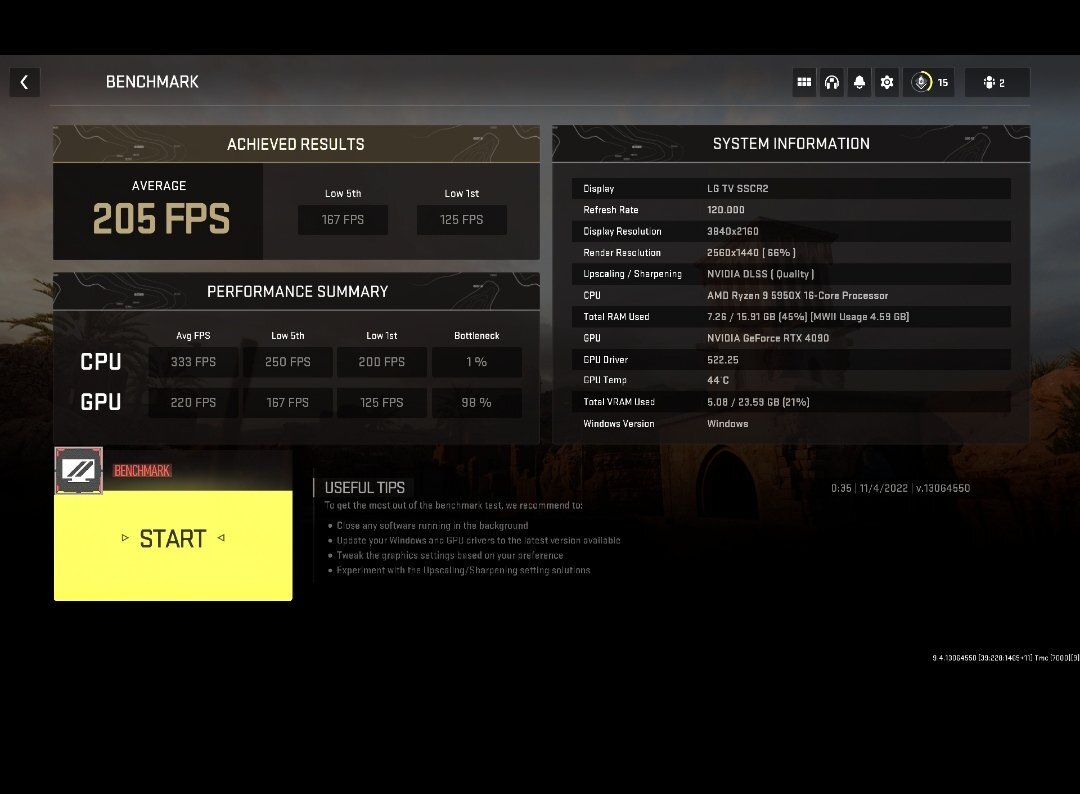Click the 205 FPS average value

161,219
